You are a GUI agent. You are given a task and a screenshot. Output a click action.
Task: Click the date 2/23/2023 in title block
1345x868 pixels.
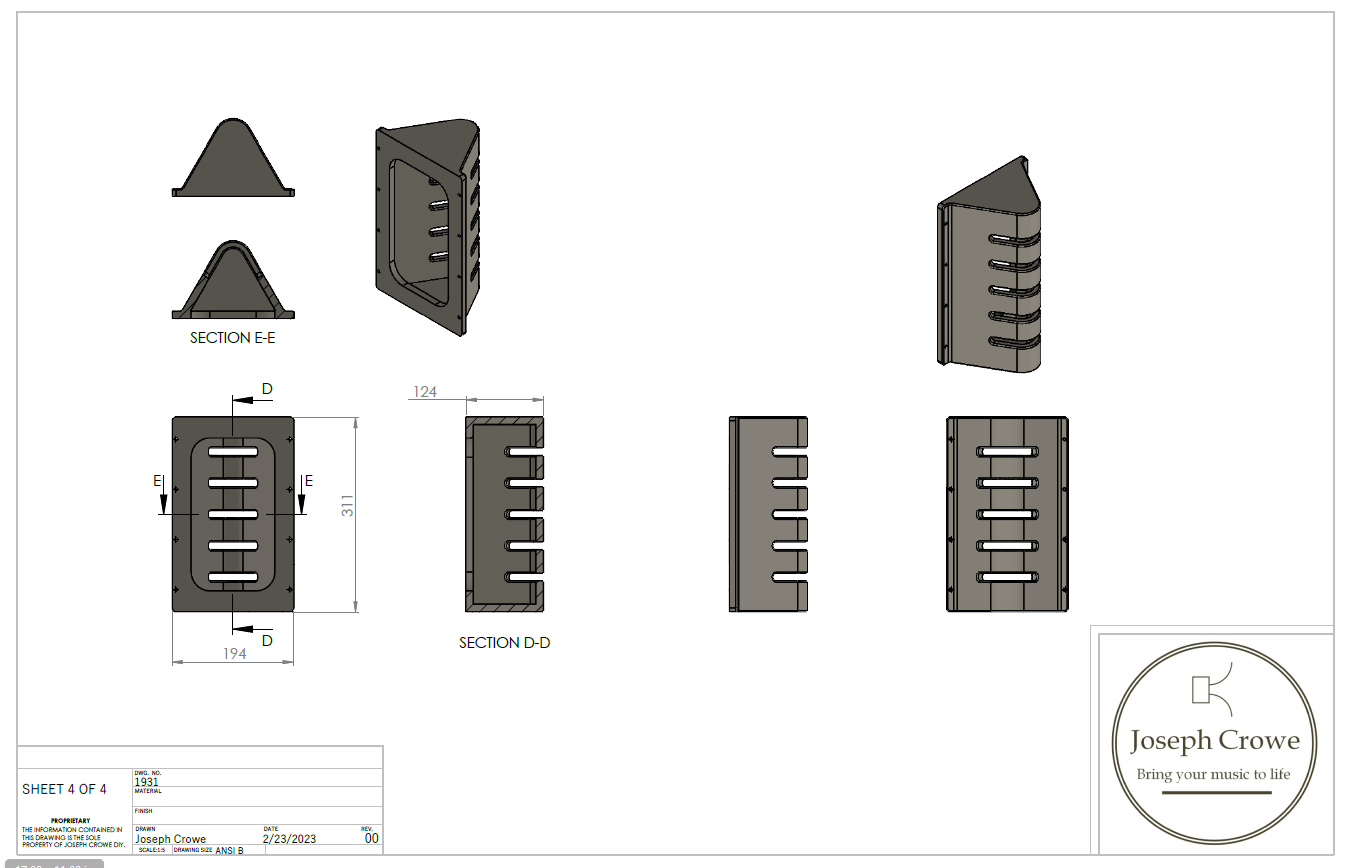pyautogui.click(x=289, y=839)
